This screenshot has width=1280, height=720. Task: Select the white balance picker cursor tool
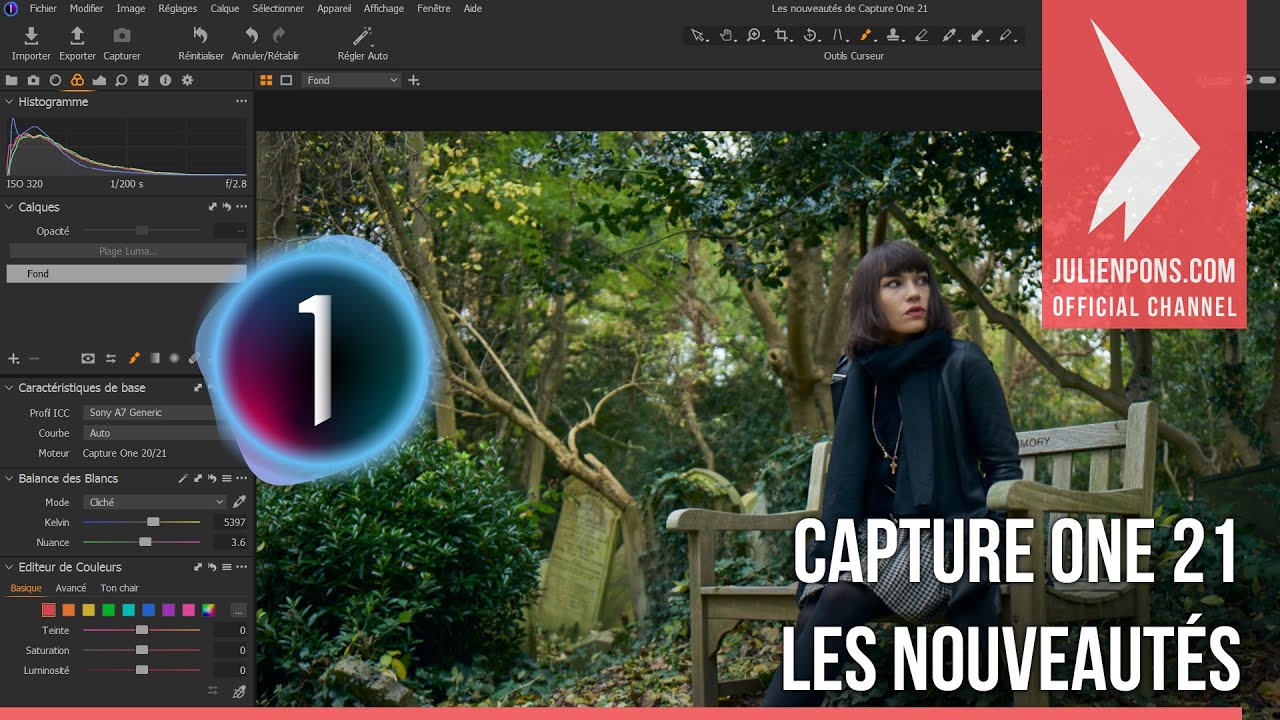(949, 36)
